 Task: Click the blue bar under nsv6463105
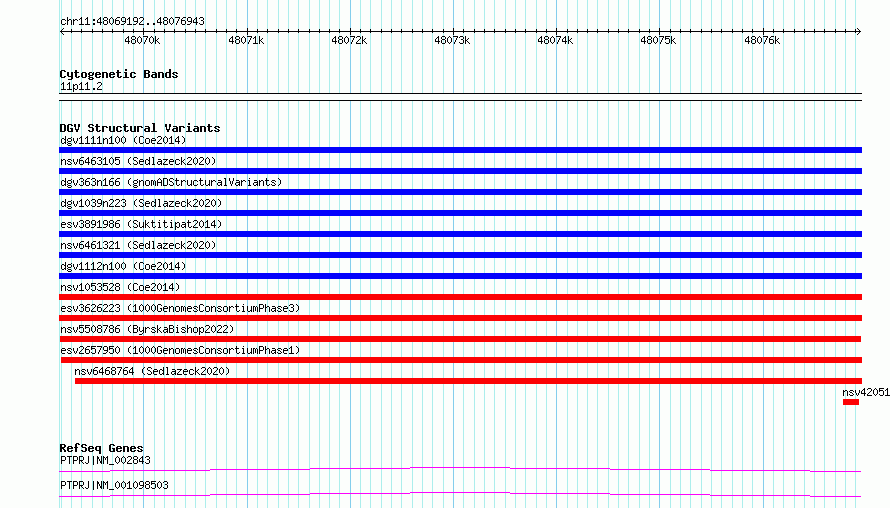pos(460,171)
